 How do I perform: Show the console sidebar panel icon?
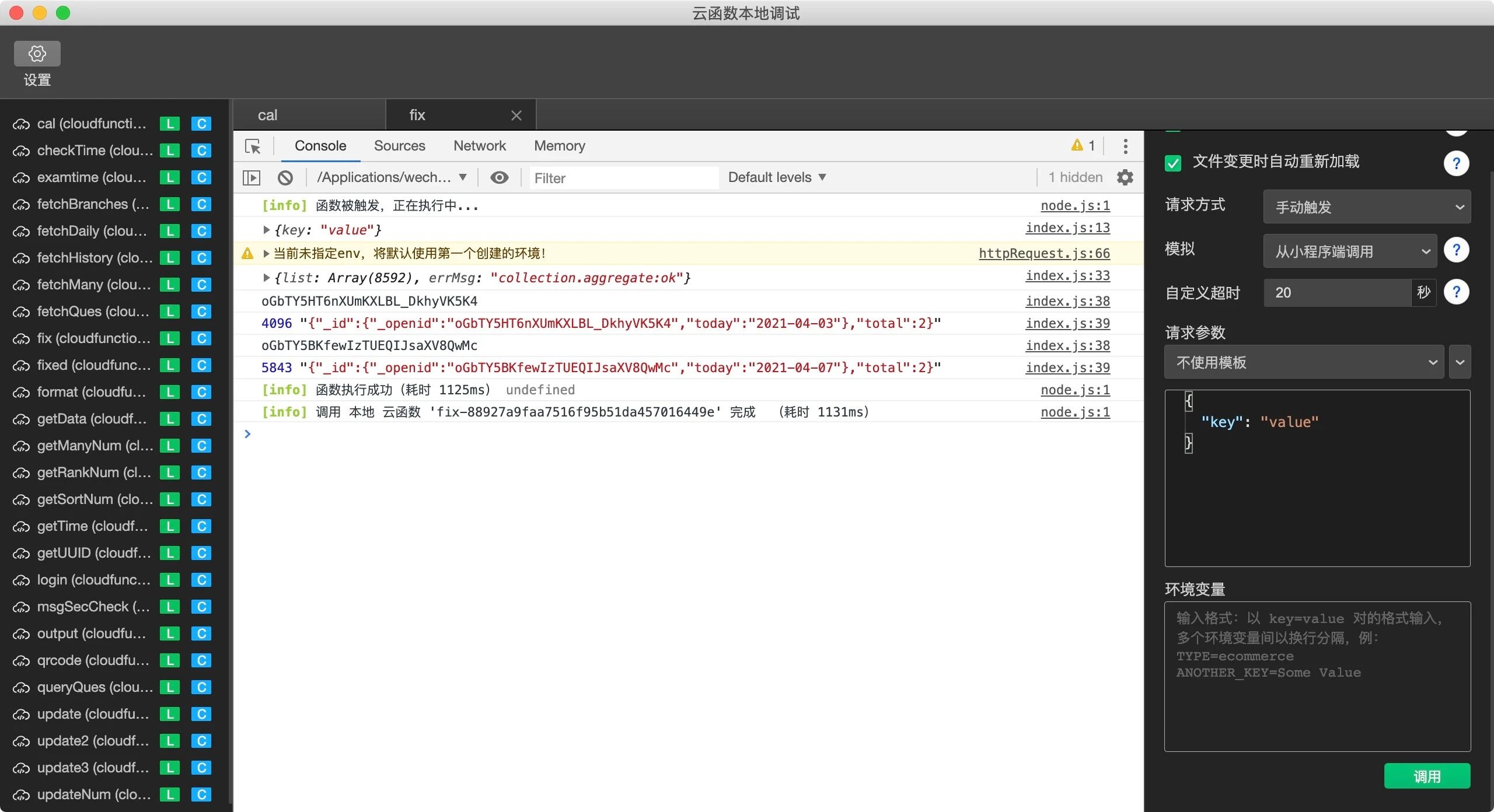click(252, 177)
